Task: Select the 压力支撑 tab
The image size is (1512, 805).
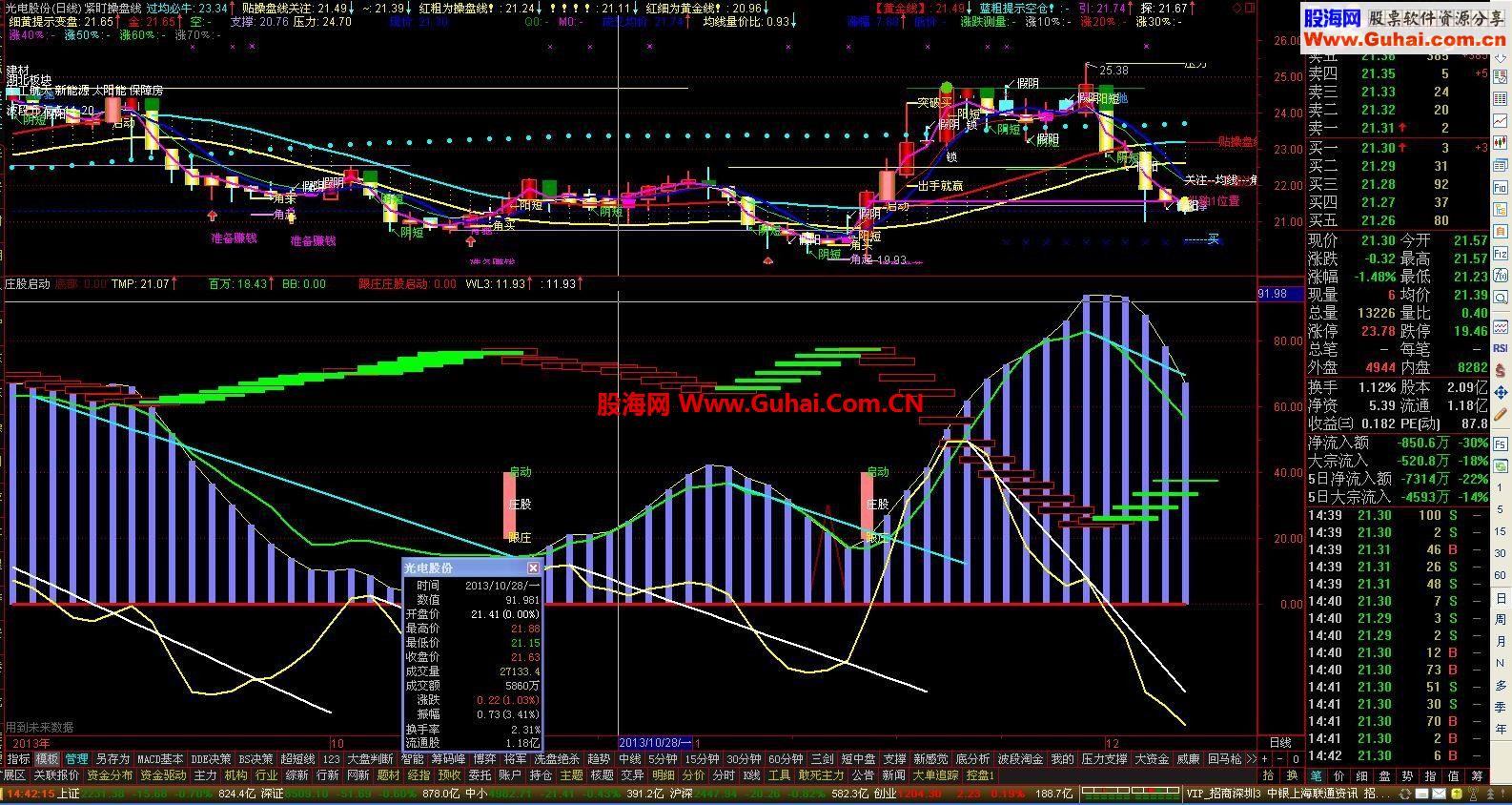Action: pos(1104,759)
